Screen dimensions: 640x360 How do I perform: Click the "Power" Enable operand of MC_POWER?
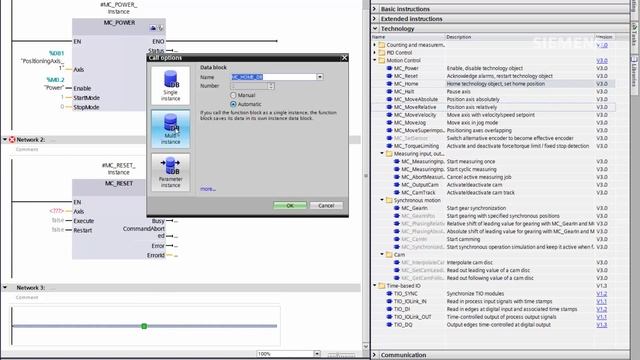click(54, 88)
